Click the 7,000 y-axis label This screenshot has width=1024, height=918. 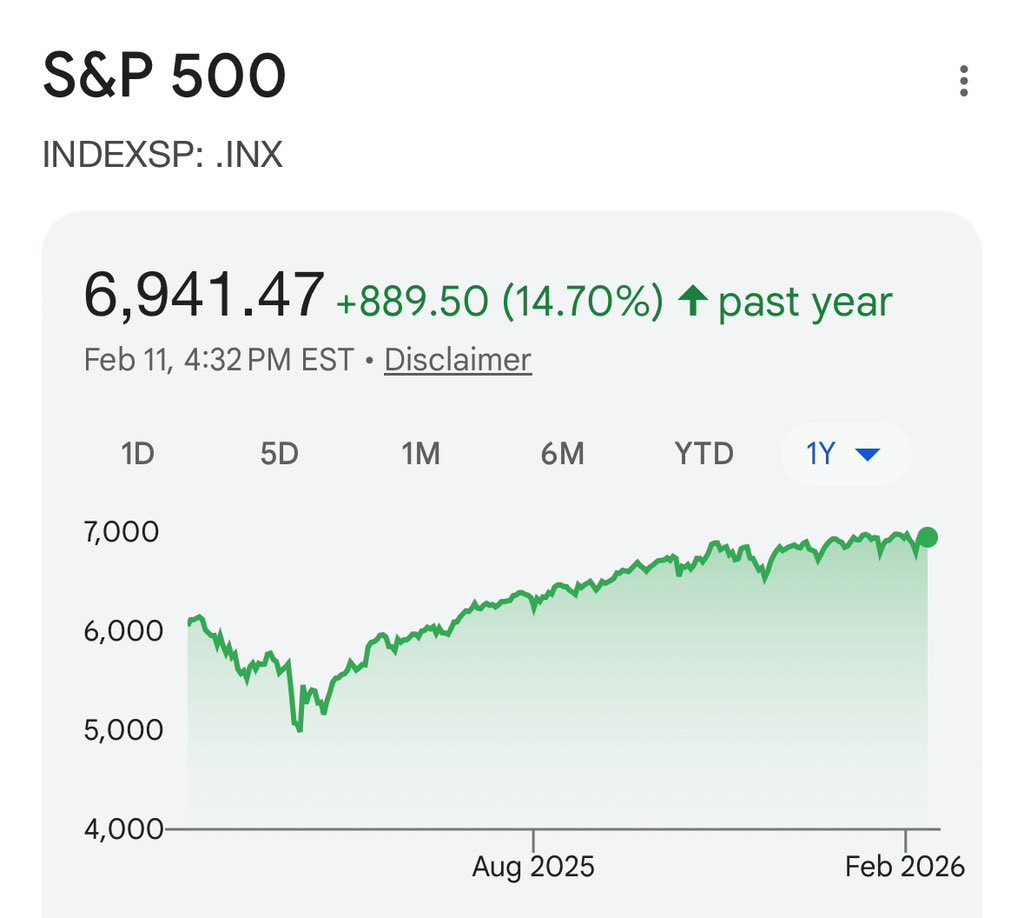(121, 532)
